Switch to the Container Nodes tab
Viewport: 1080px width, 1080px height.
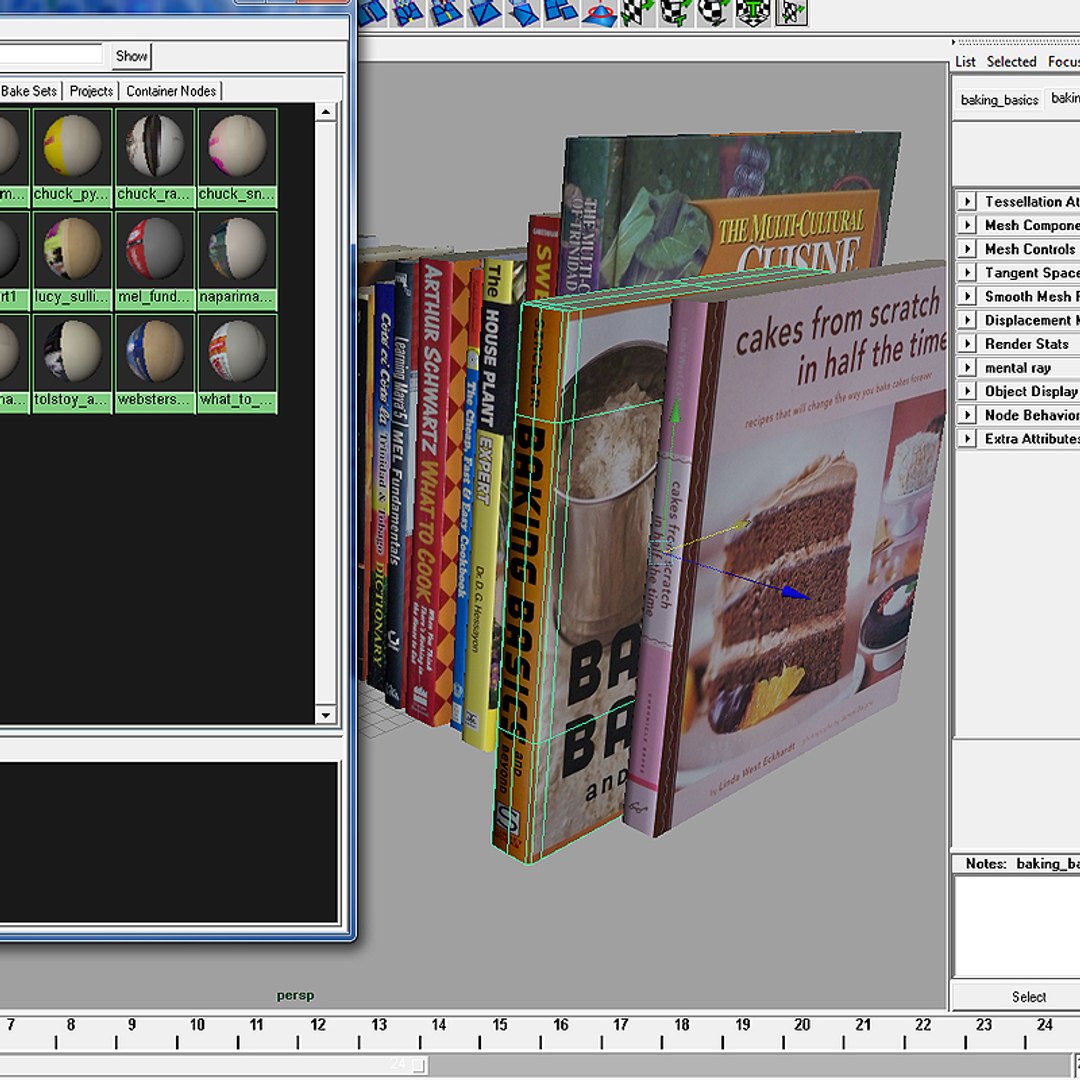click(x=171, y=91)
